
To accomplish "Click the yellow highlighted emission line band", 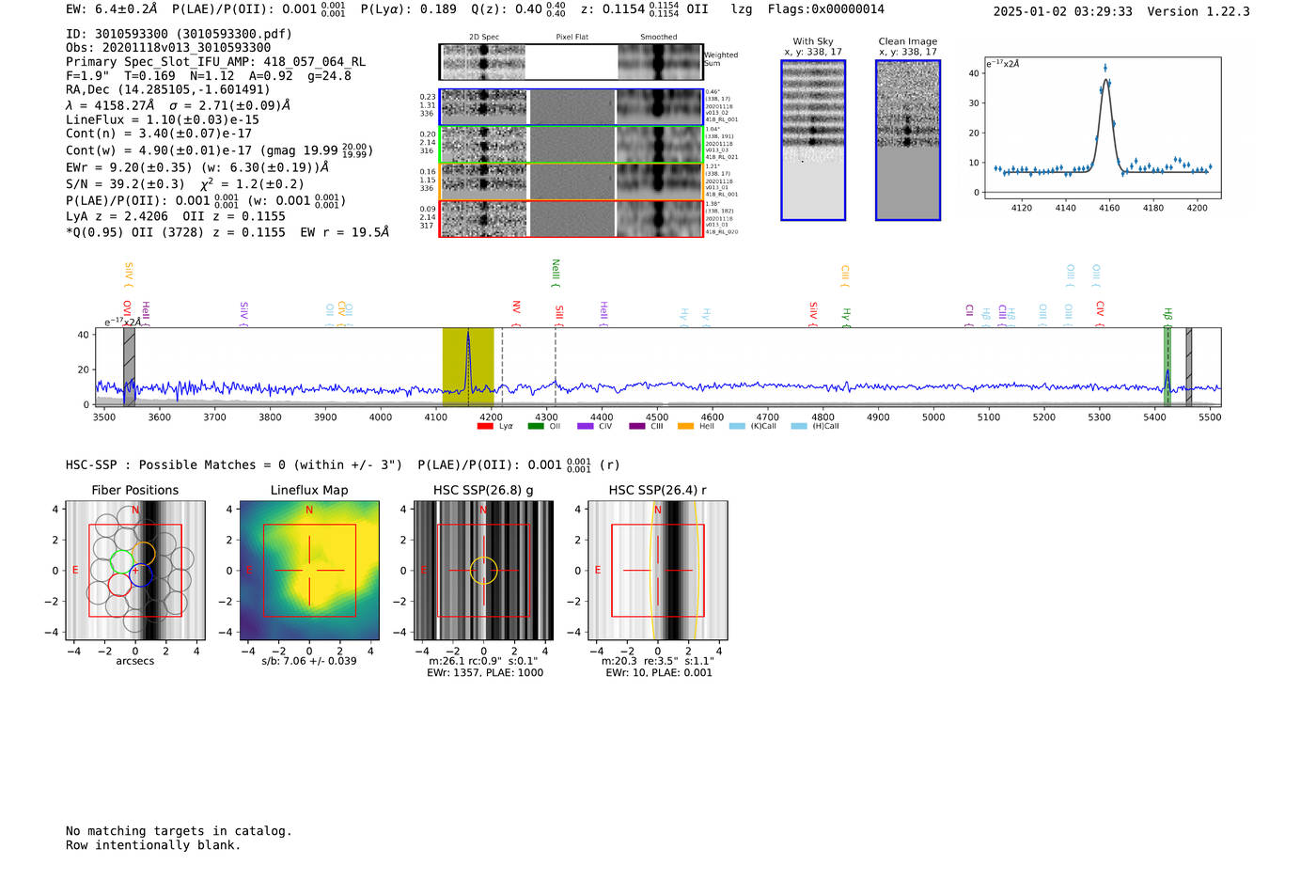I will tap(468, 367).
